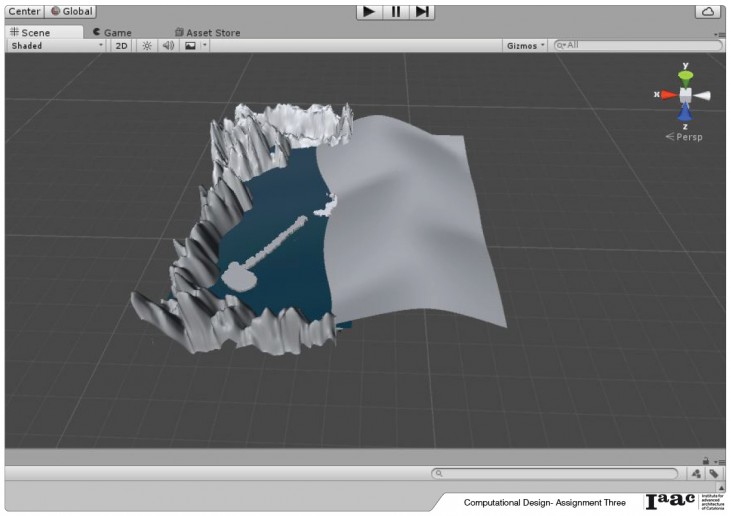
Task: Open the Cloud services icon
Action: tap(707, 11)
